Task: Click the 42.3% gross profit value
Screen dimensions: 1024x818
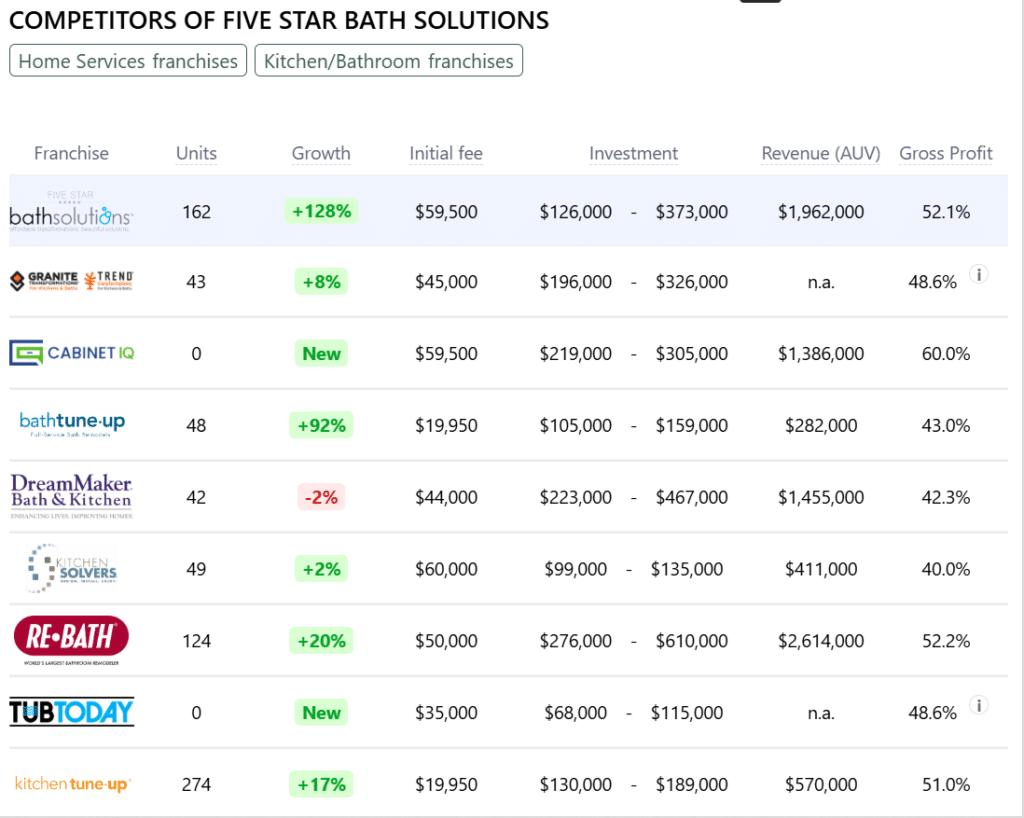Action: [946, 497]
